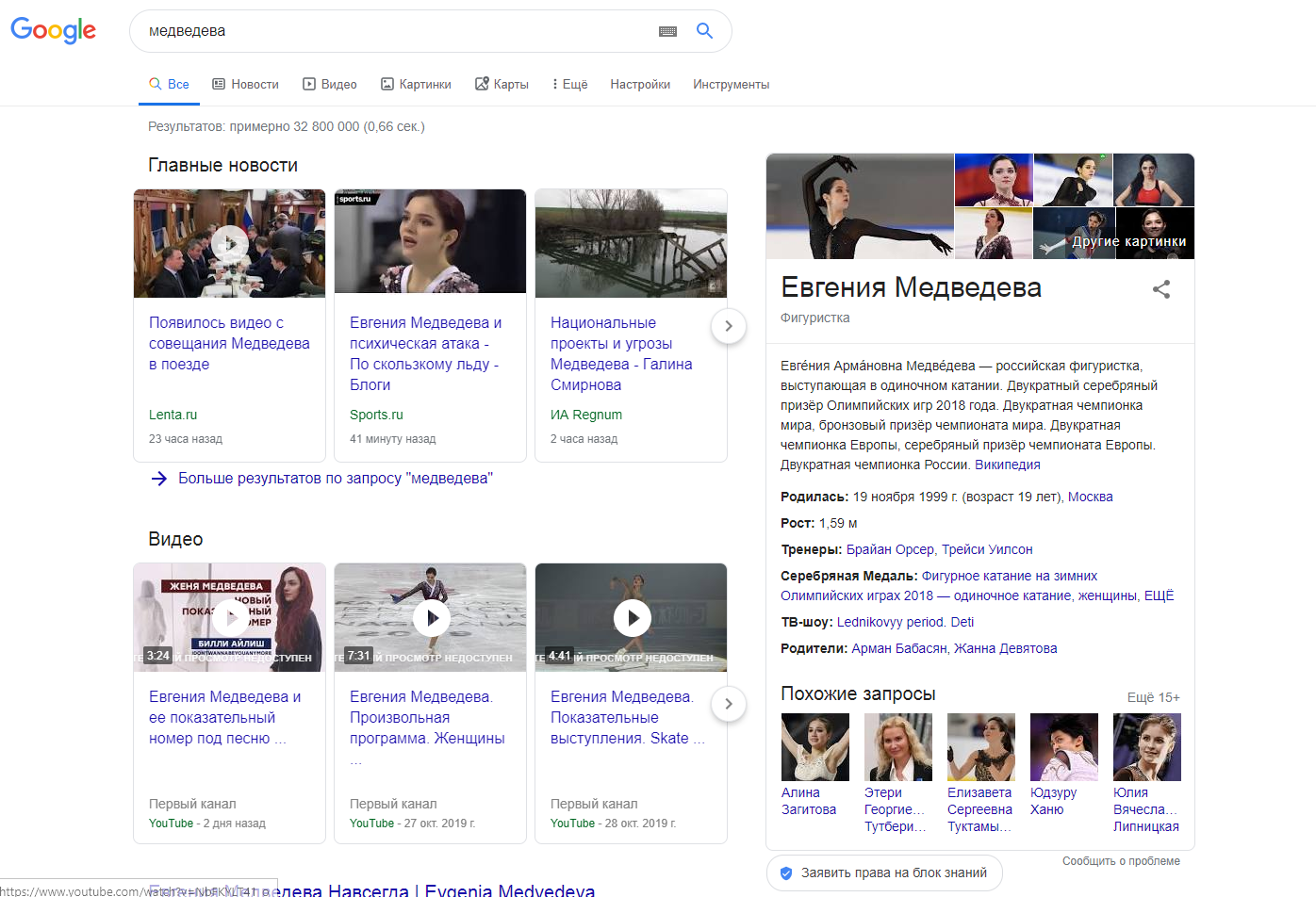
Task: Switch to the Картинки tab
Action: (x=416, y=84)
